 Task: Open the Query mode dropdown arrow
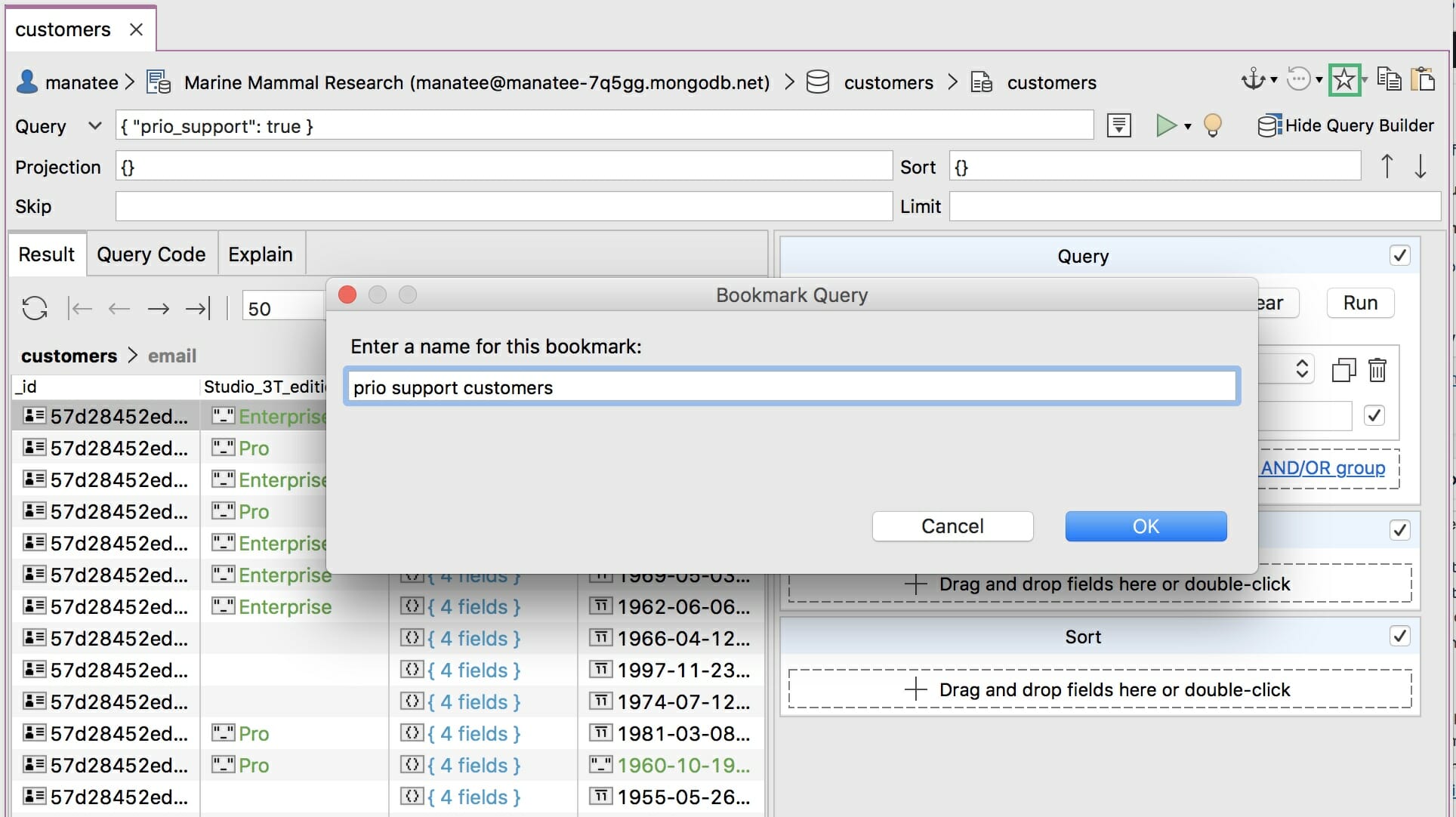click(x=94, y=126)
